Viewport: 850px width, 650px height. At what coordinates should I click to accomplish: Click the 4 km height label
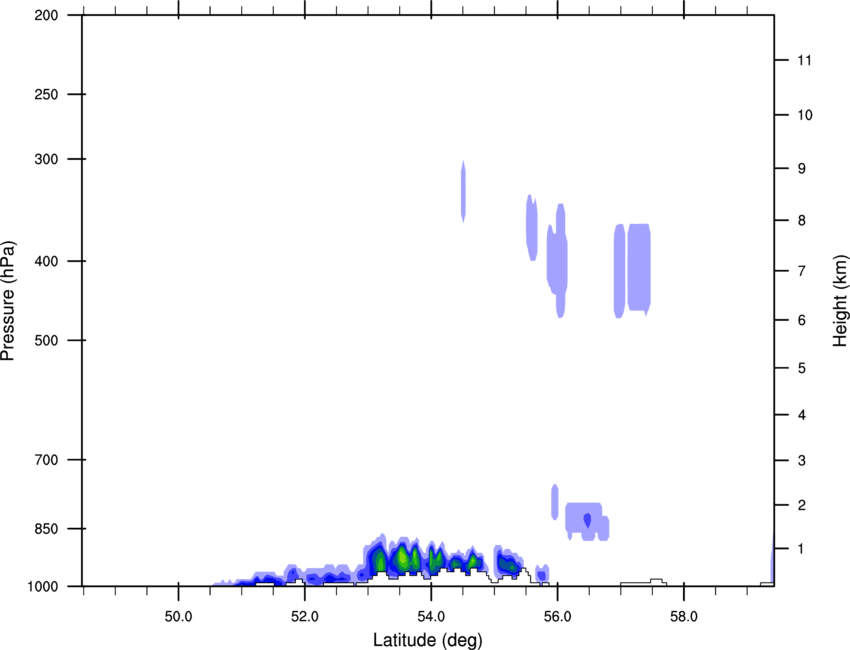coord(802,415)
